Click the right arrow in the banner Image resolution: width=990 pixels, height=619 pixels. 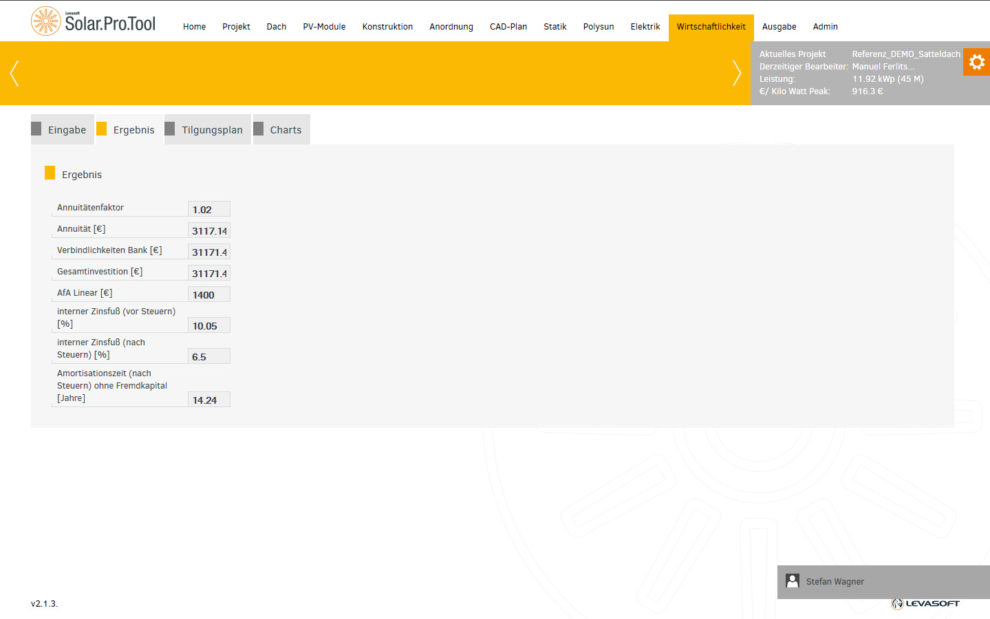[x=737, y=73]
